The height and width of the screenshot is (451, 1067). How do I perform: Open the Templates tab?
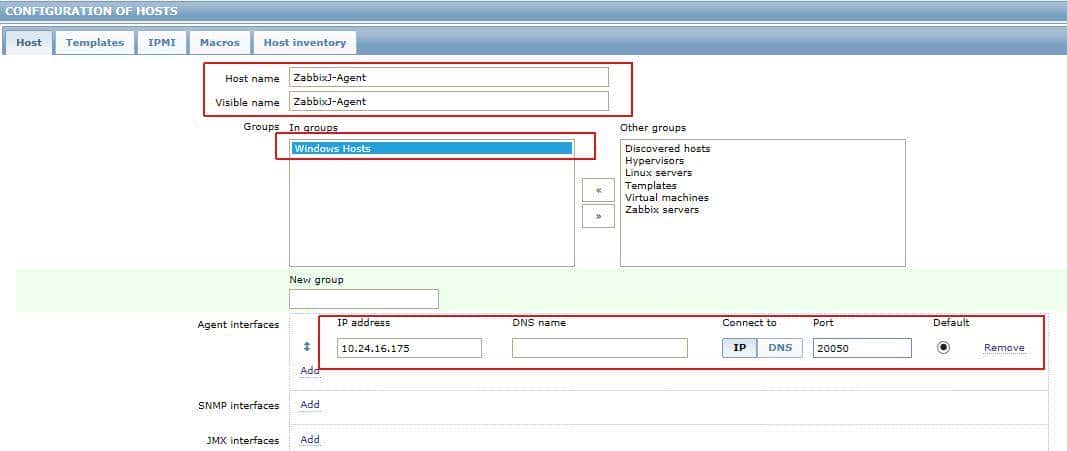tap(95, 42)
